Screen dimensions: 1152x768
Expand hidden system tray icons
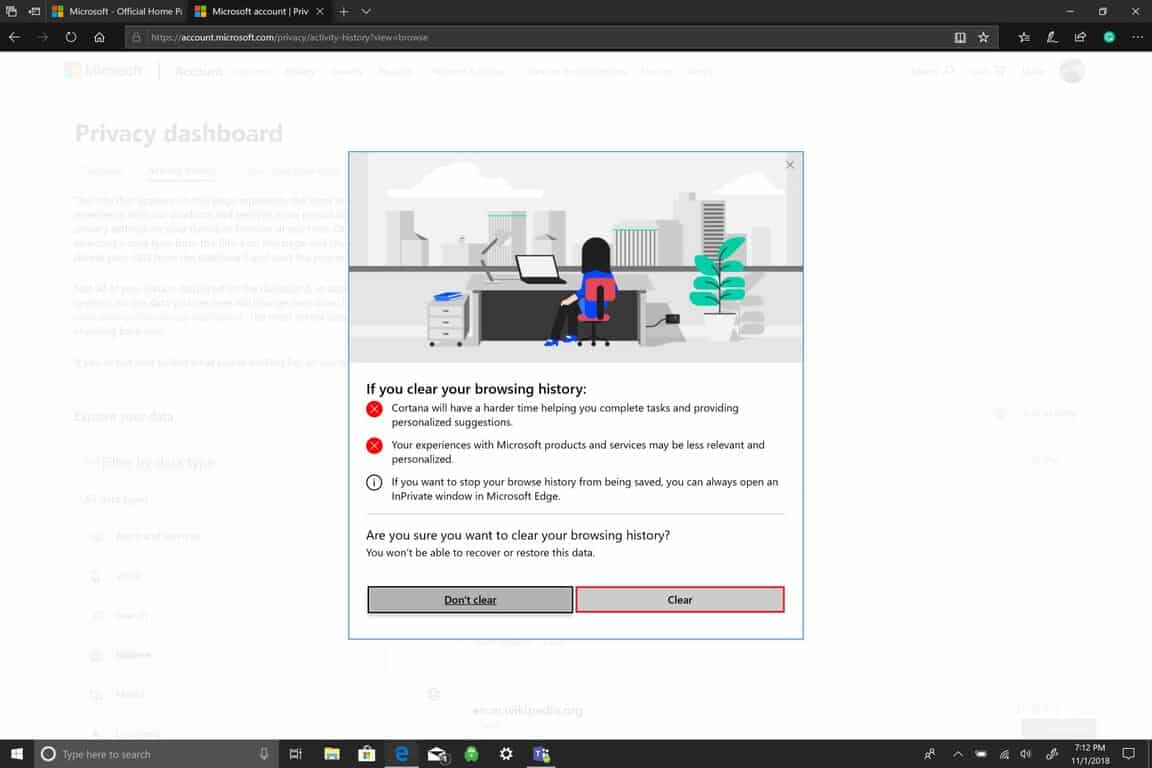coord(957,754)
